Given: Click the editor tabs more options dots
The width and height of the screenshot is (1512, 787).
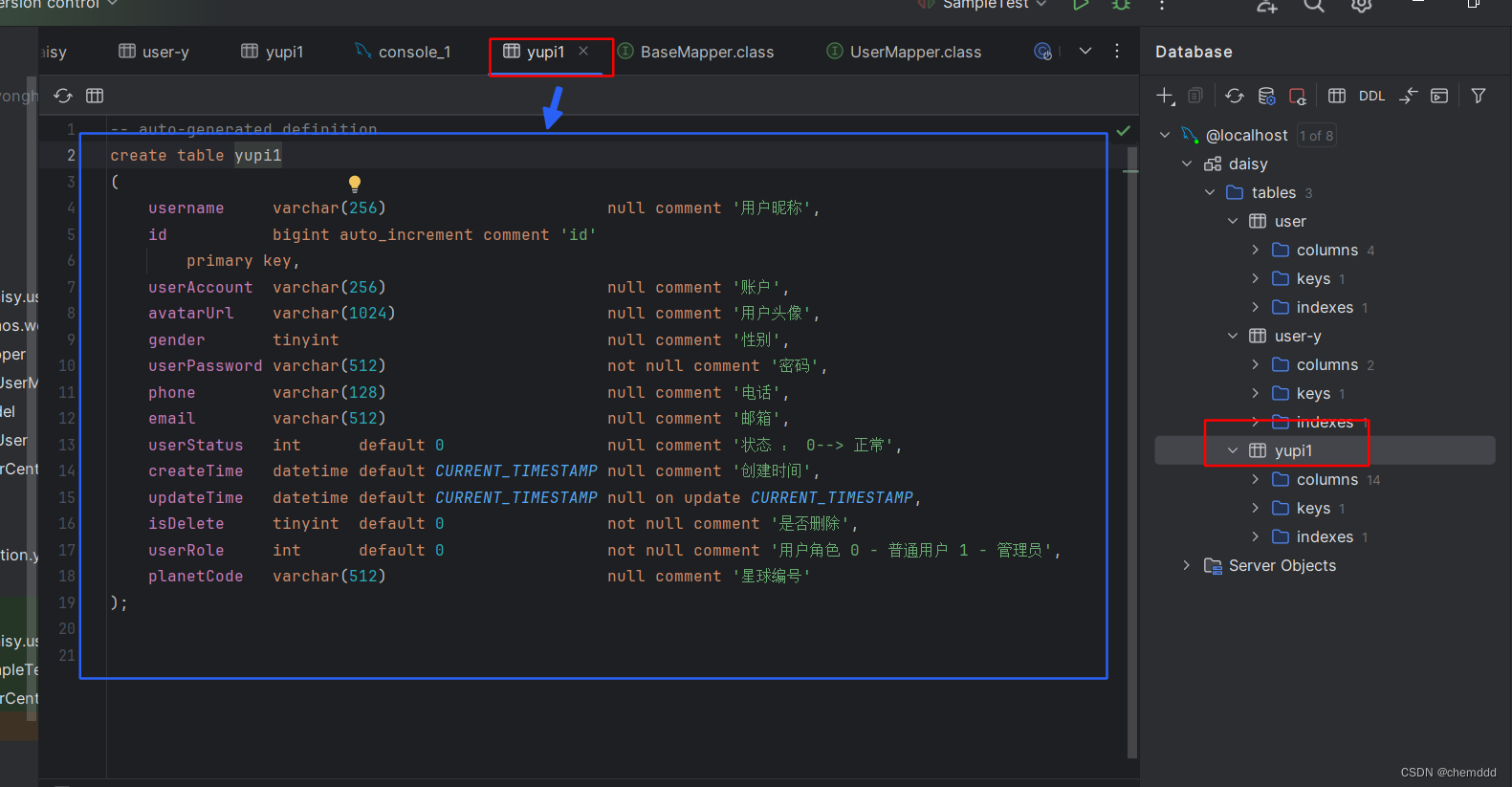Looking at the screenshot, I should 1117,51.
